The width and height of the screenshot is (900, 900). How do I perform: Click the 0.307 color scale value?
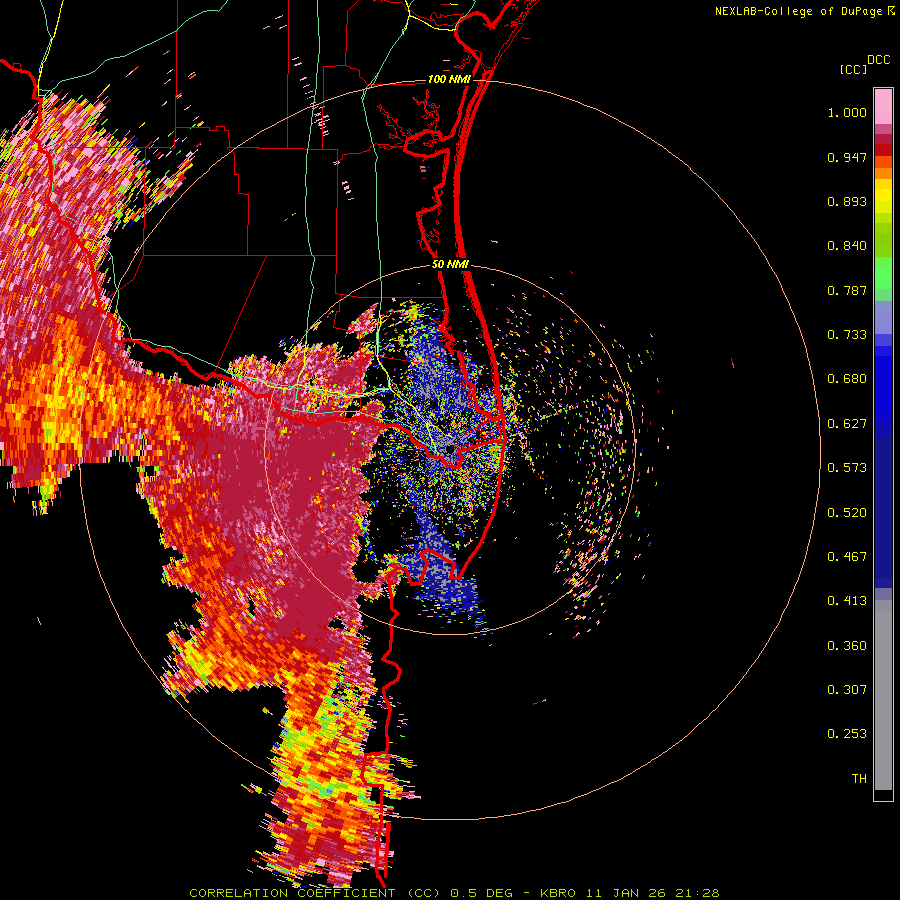pos(847,690)
